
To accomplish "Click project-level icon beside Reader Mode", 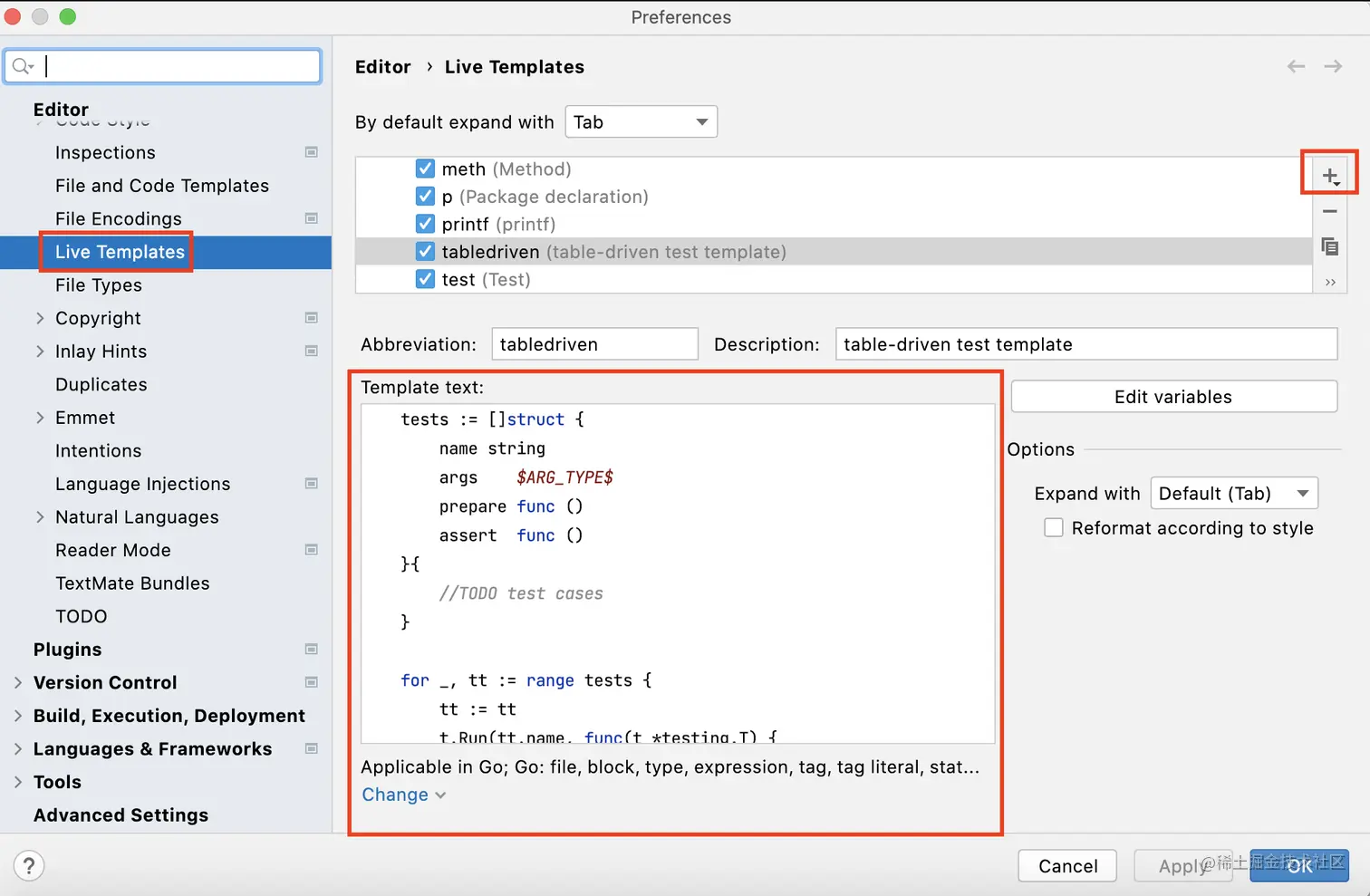I will [311, 550].
